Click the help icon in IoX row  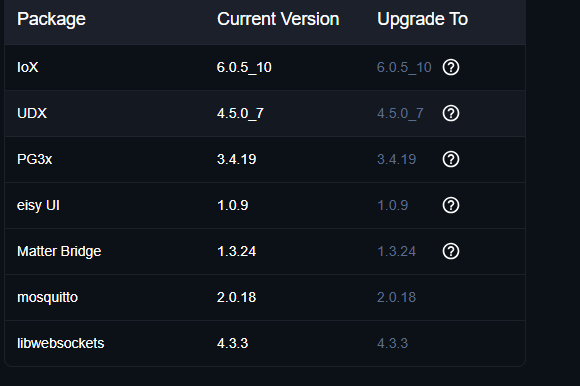click(x=451, y=67)
